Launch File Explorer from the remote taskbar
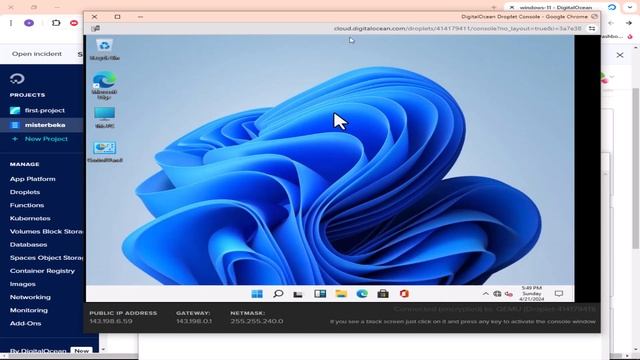 [x=341, y=294]
